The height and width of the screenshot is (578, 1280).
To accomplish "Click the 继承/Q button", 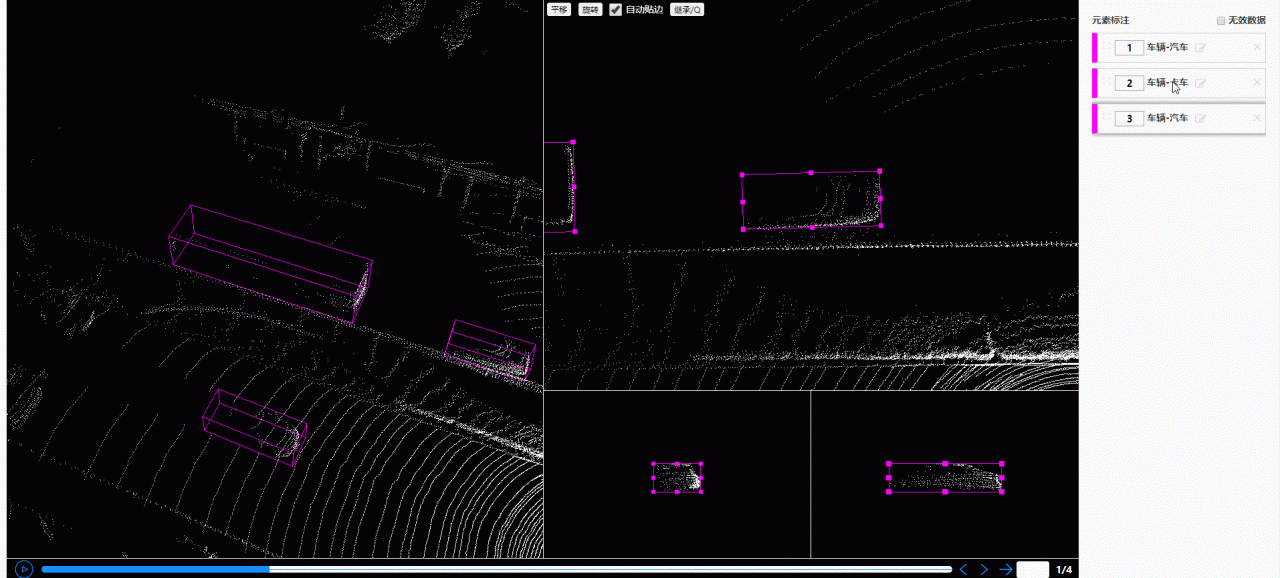I will click(687, 9).
